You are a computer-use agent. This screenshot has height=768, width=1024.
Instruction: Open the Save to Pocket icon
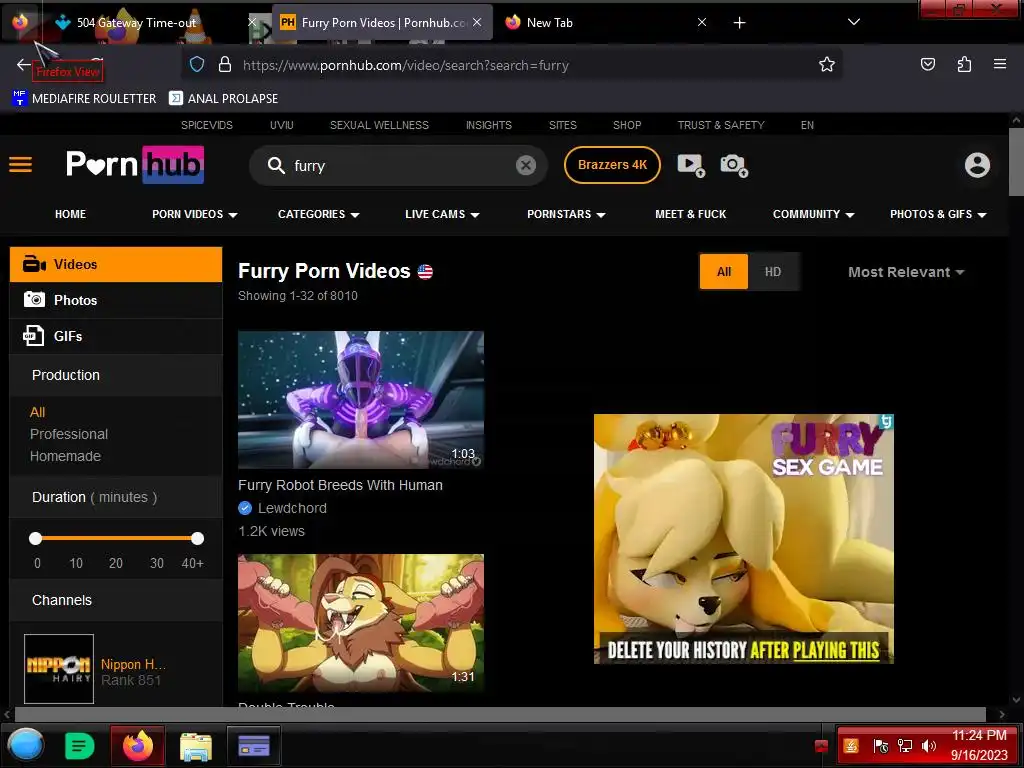click(927, 64)
